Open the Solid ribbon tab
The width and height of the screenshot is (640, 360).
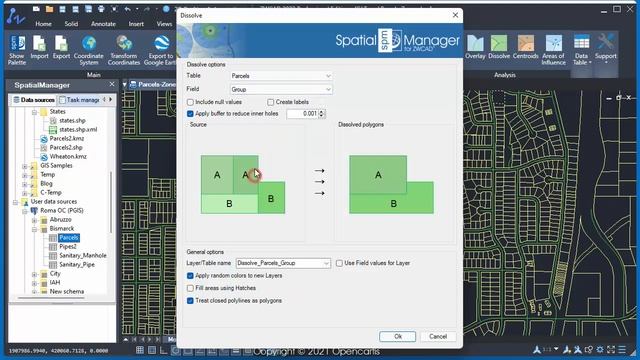click(x=71, y=24)
